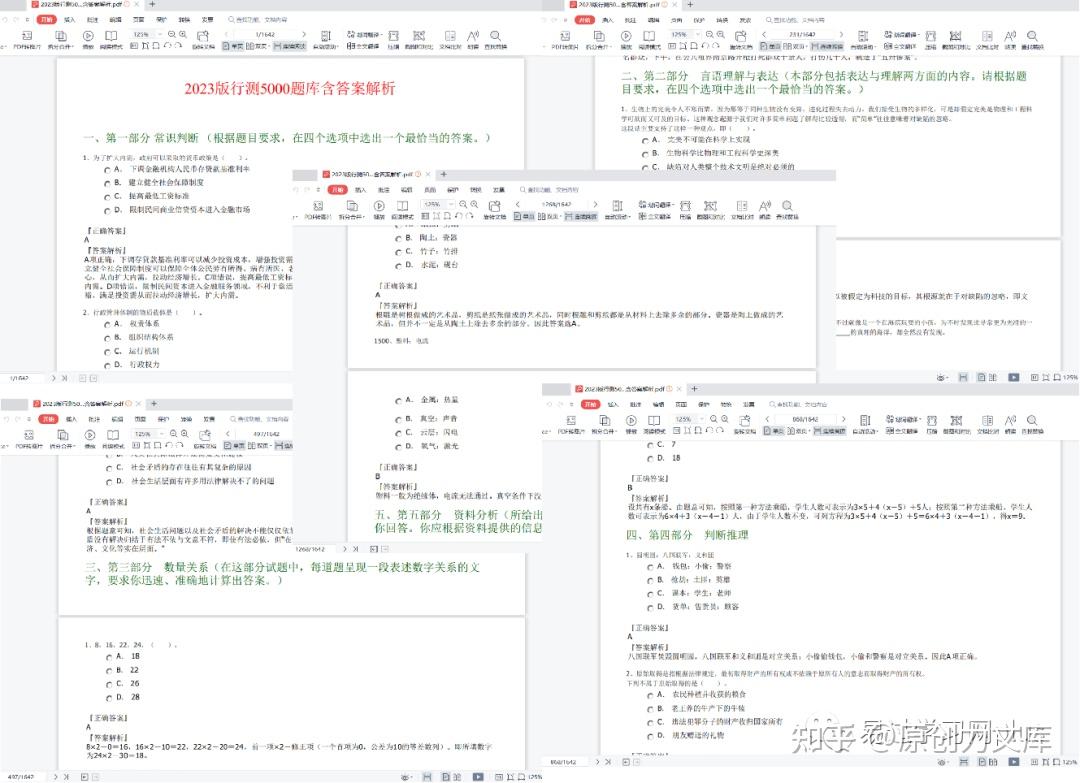Go to previous page in center window toolbar
Viewport: 1080px width, 783px height.
pyautogui.click(x=518, y=205)
